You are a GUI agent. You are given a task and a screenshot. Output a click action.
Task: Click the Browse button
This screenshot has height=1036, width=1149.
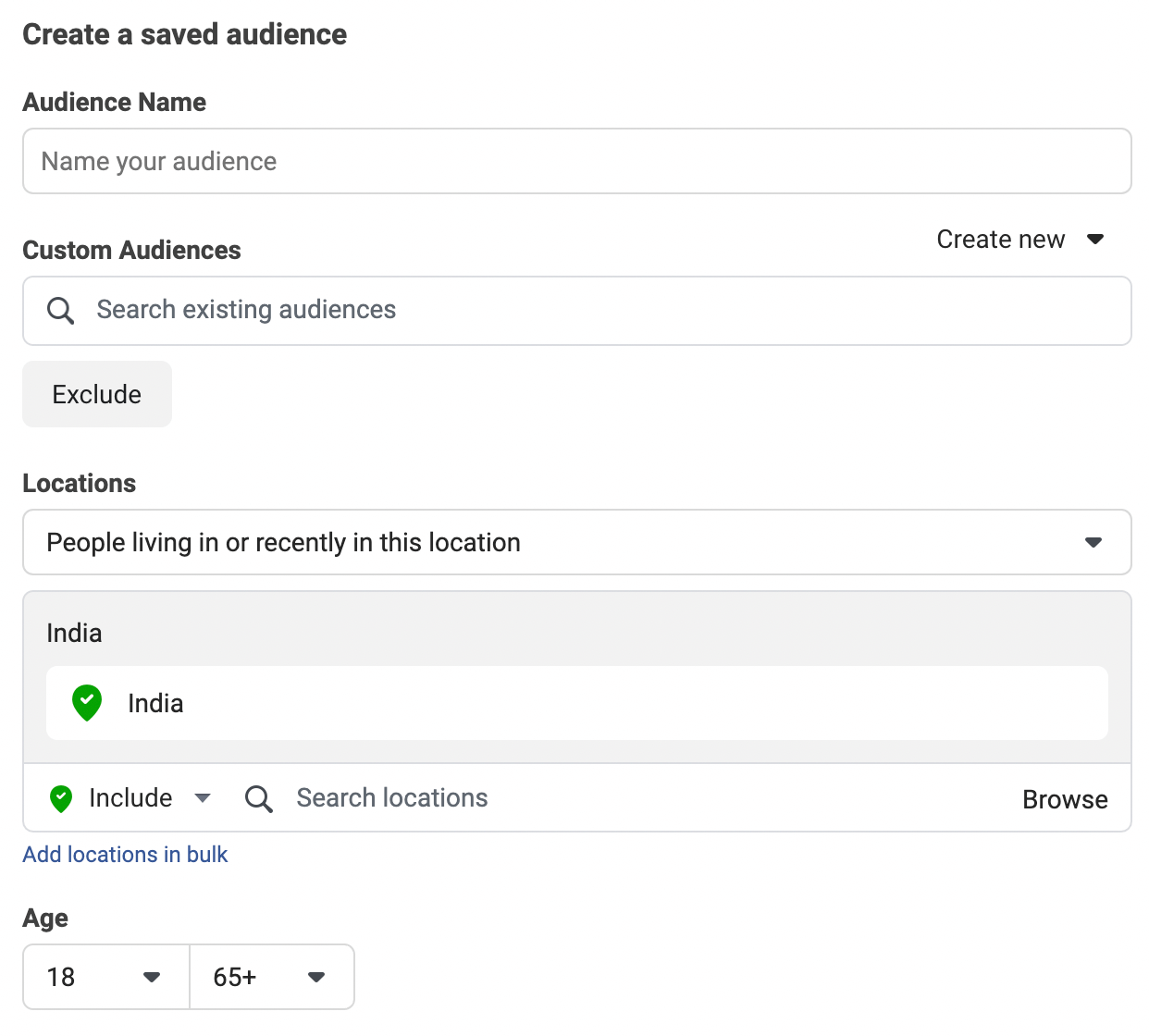tap(1065, 799)
